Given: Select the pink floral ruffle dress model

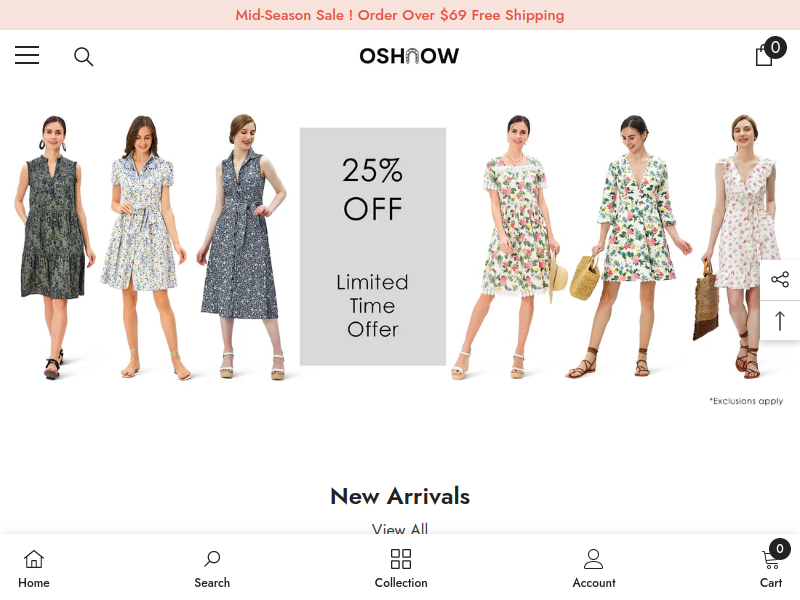Looking at the screenshot, I should click(x=740, y=247).
